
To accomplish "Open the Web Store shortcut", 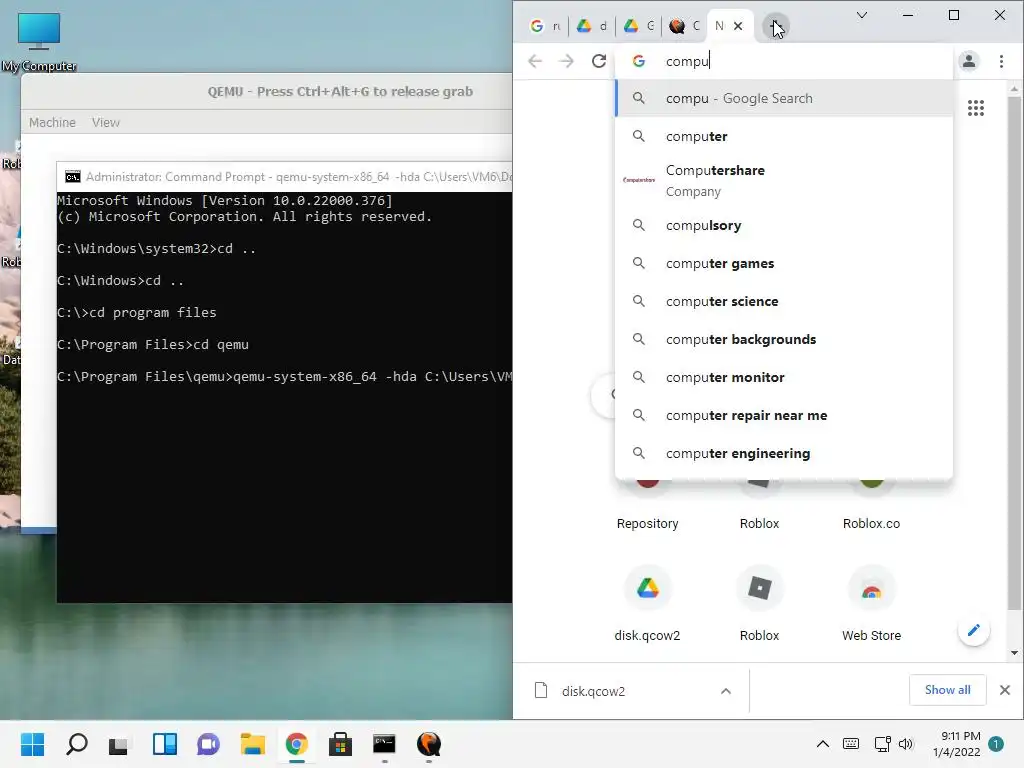I will pos(871,604).
